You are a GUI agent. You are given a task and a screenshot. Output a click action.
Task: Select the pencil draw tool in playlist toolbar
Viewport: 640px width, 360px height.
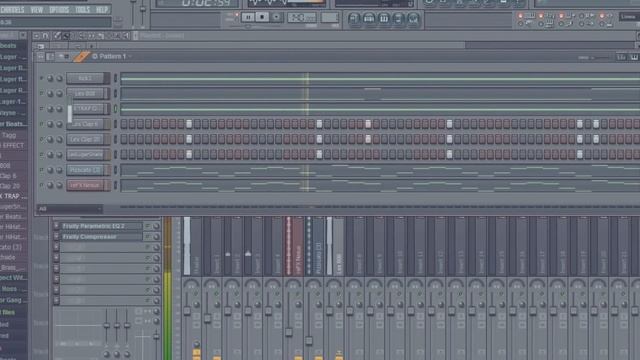57,36
